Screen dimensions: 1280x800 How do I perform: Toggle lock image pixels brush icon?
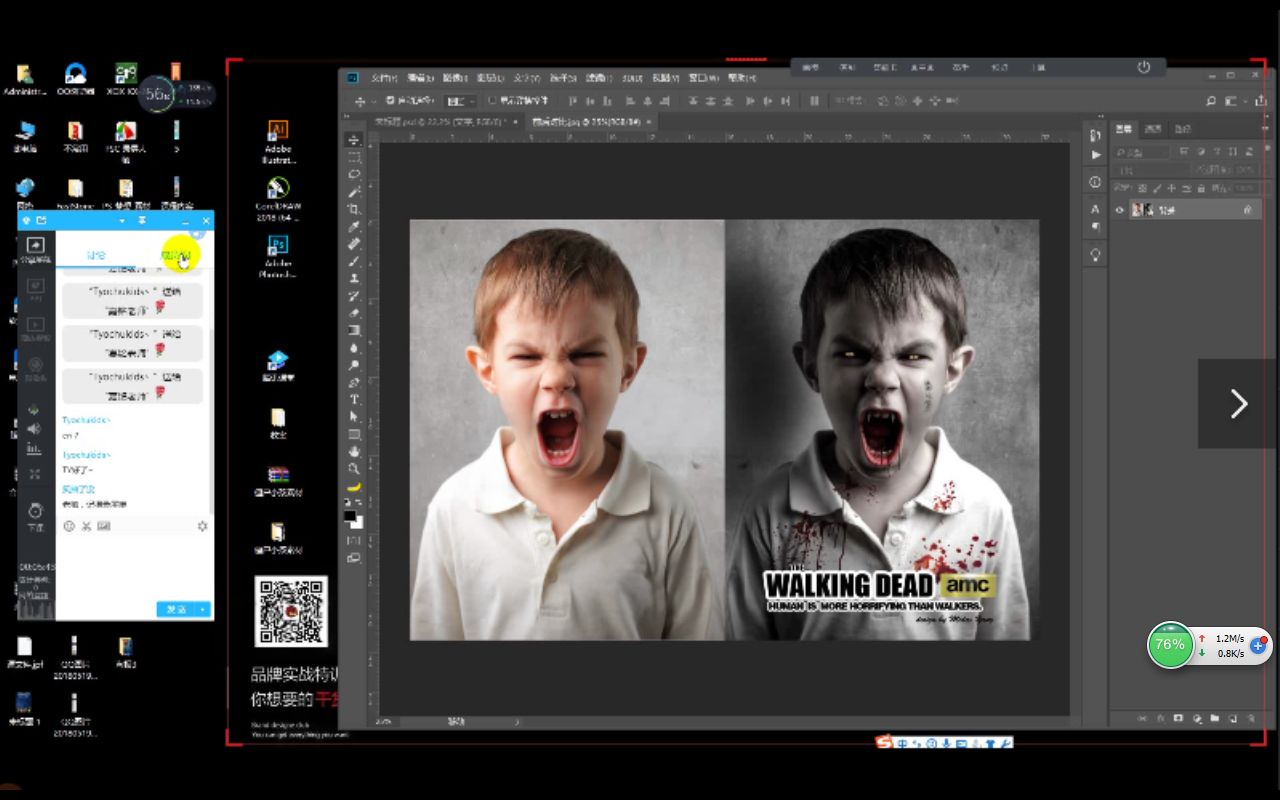tap(1157, 188)
